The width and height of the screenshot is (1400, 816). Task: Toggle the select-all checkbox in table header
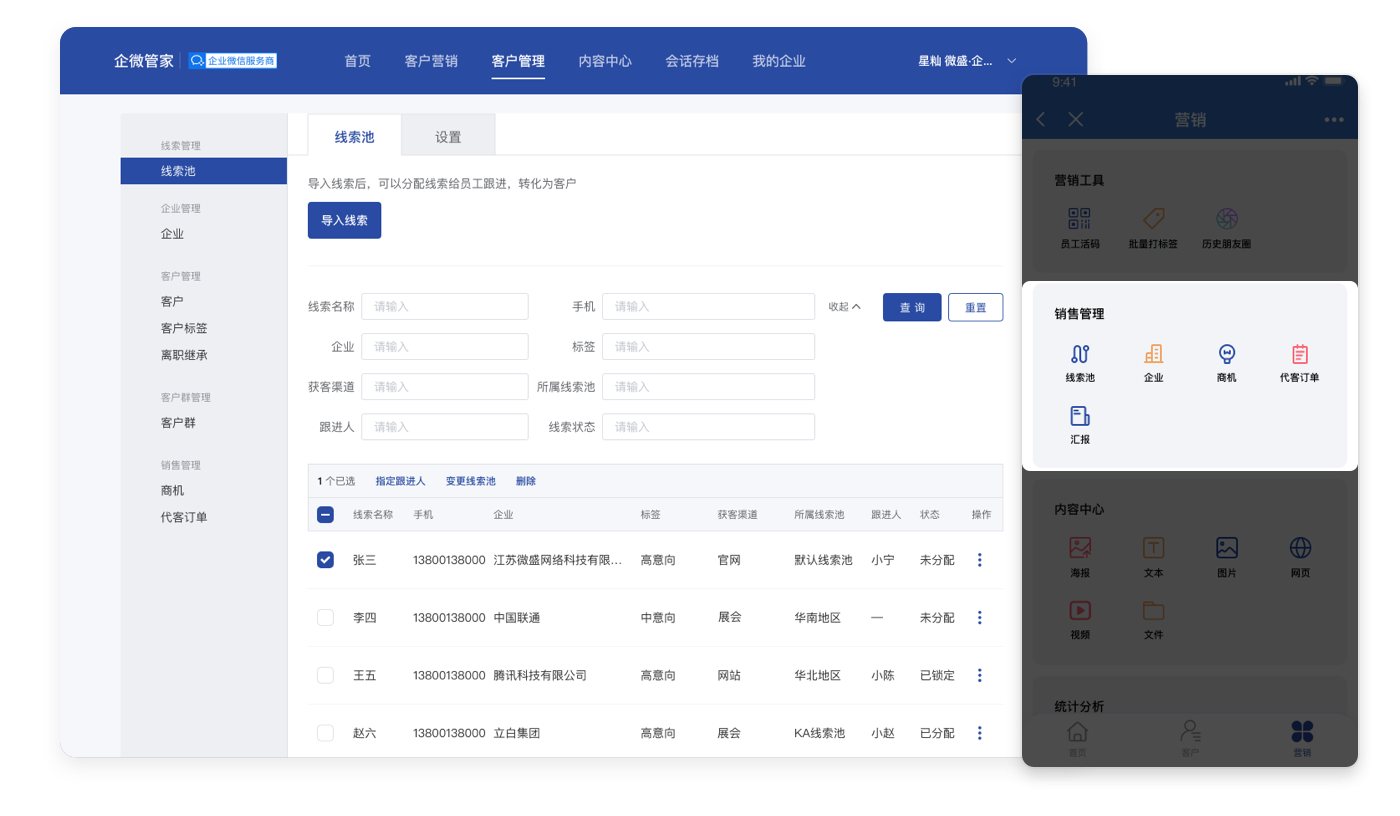pyautogui.click(x=325, y=515)
